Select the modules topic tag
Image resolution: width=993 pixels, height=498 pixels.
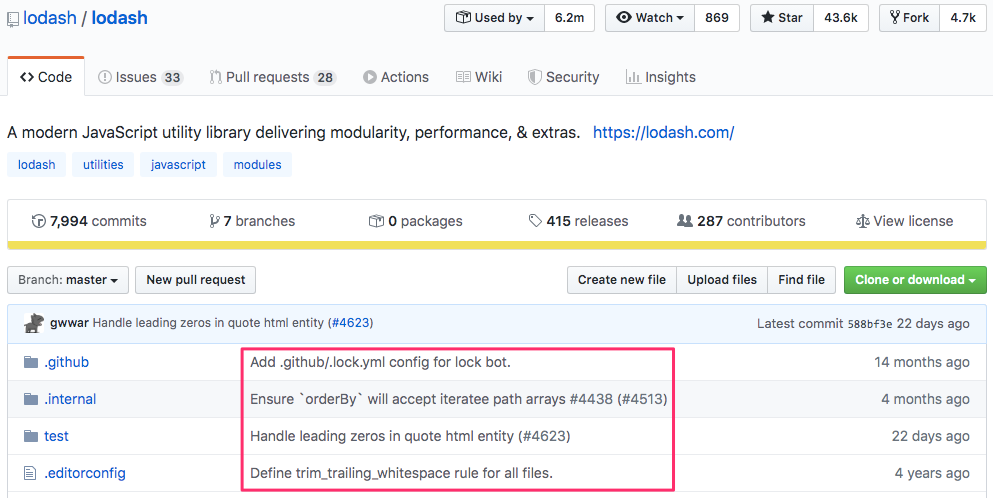(257, 165)
